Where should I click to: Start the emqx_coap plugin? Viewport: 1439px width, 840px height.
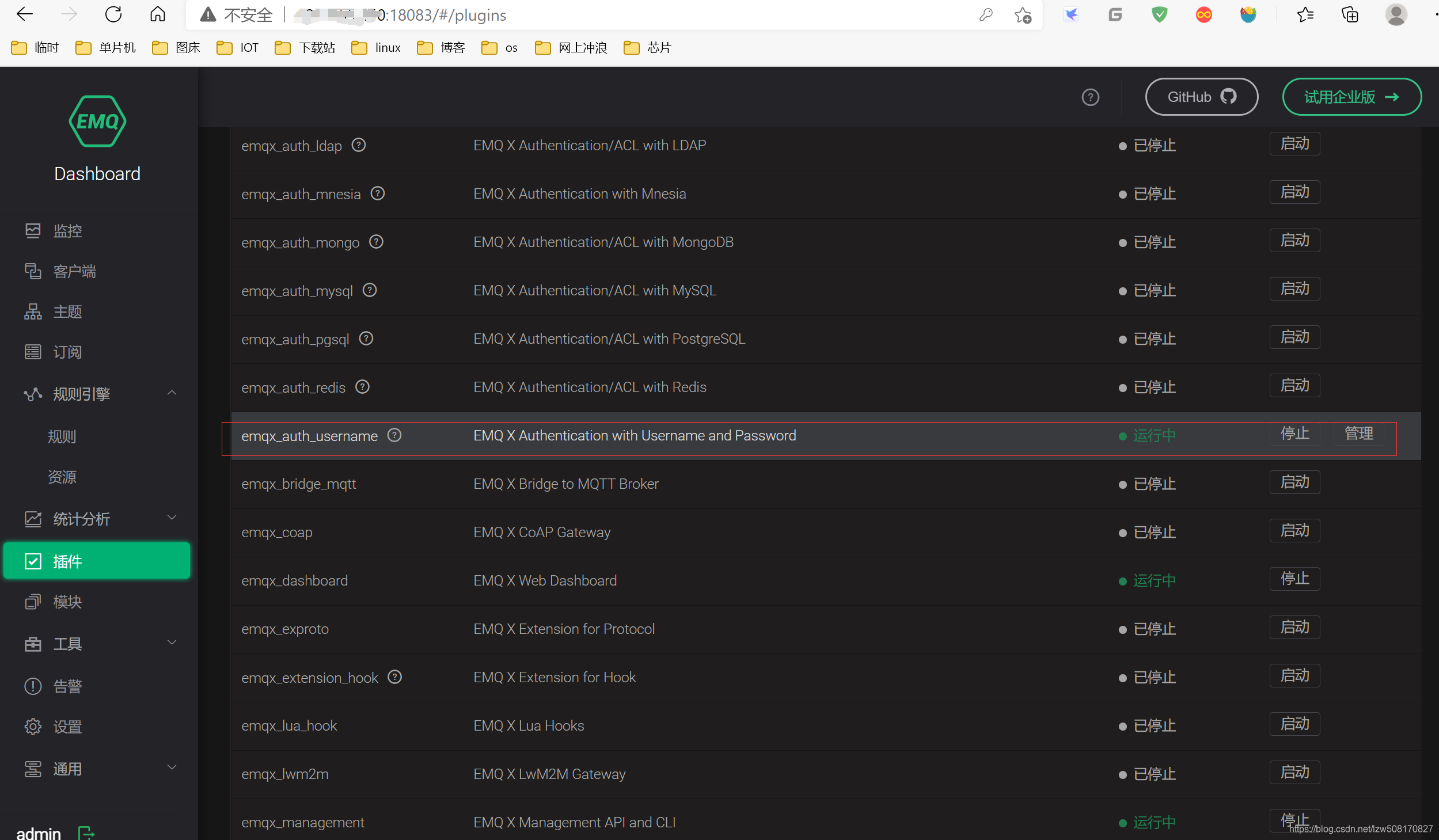point(1294,530)
